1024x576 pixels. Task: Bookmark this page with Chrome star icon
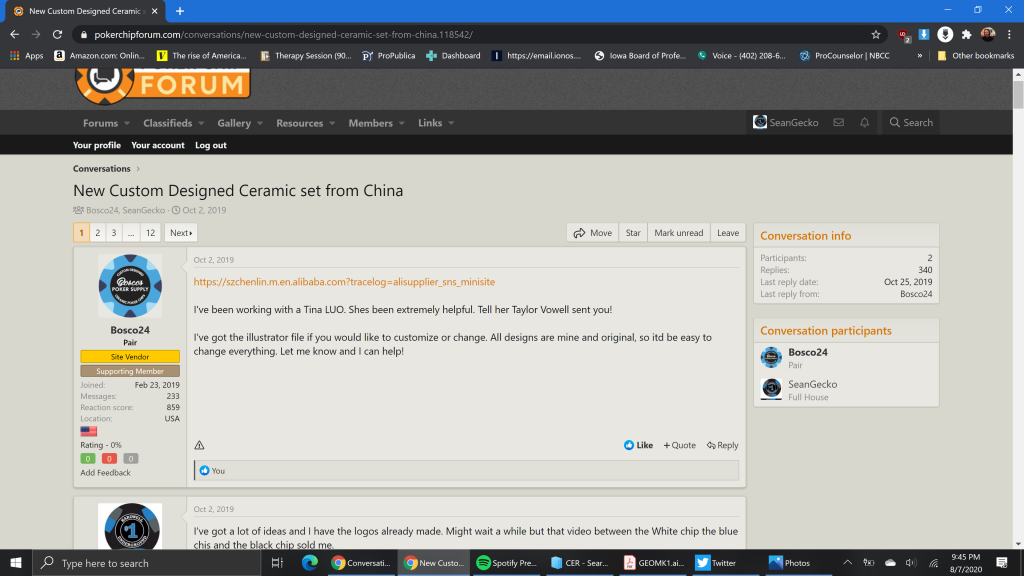click(876, 34)
